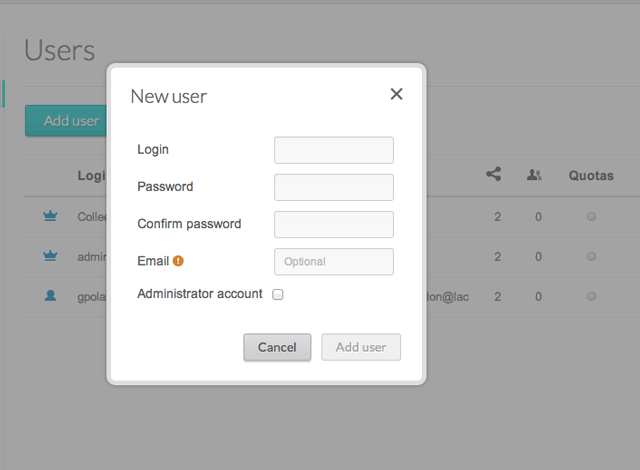Click the crown icon in the admin row
The width and height of the screenshot is (640, 470).
pos(51,256)
